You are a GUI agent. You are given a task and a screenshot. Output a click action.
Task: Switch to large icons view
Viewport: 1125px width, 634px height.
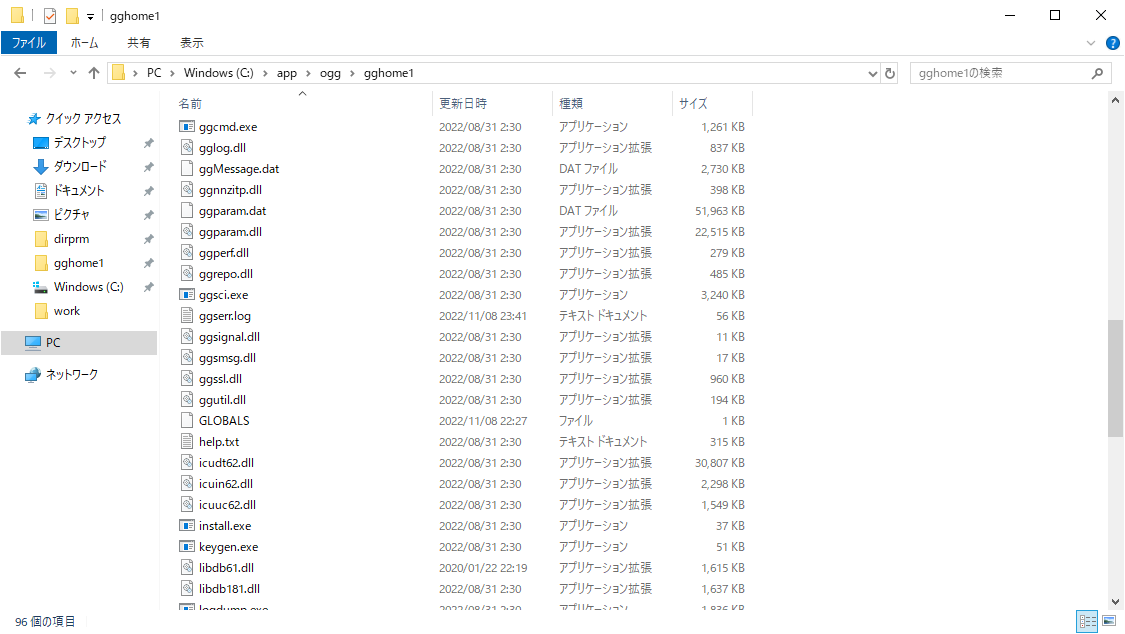[x=1109, y=621]
